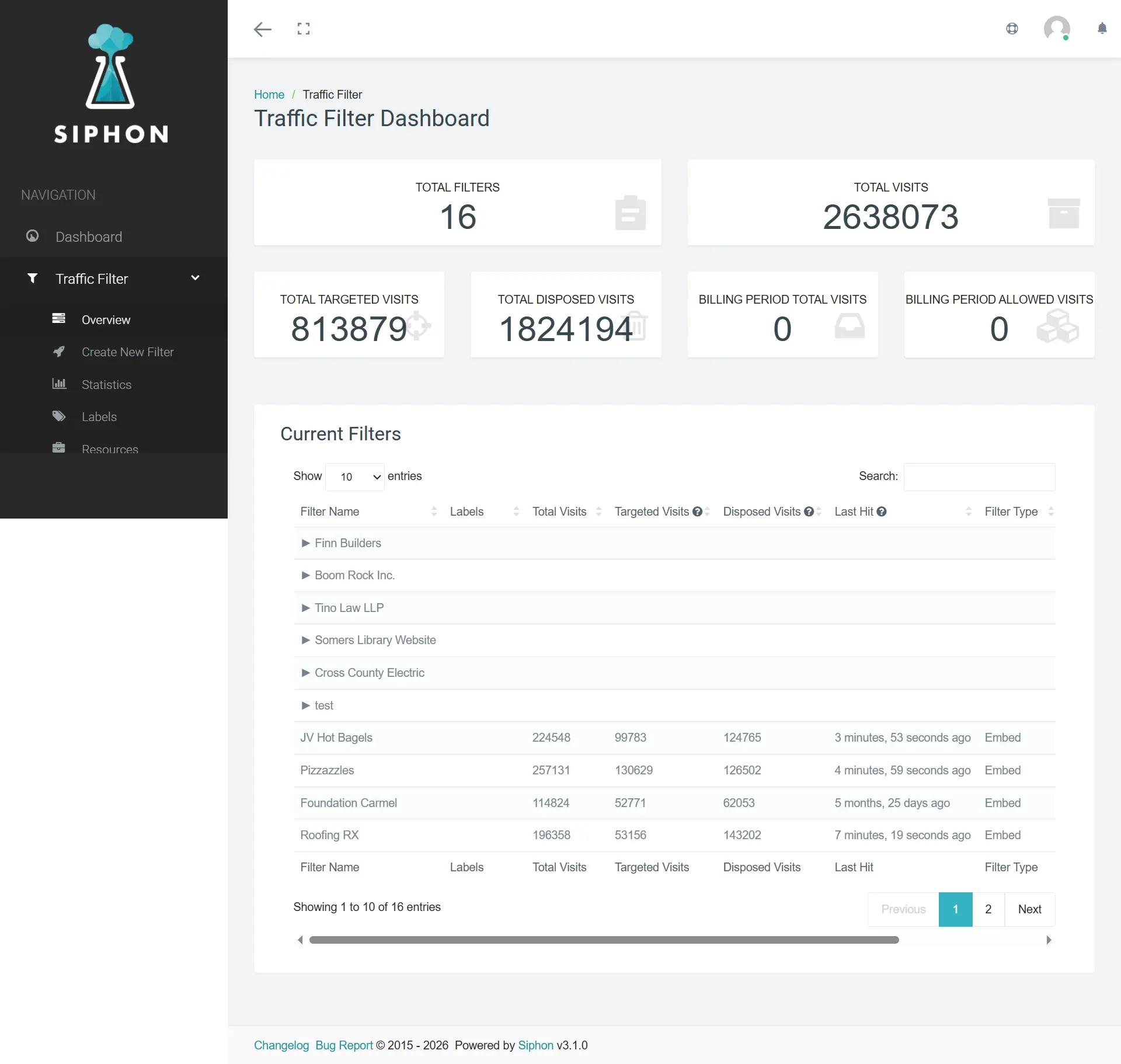Collapse the Traffic Filter menu chevron
The image size is (1121, 1064).
tap(196, 278)
